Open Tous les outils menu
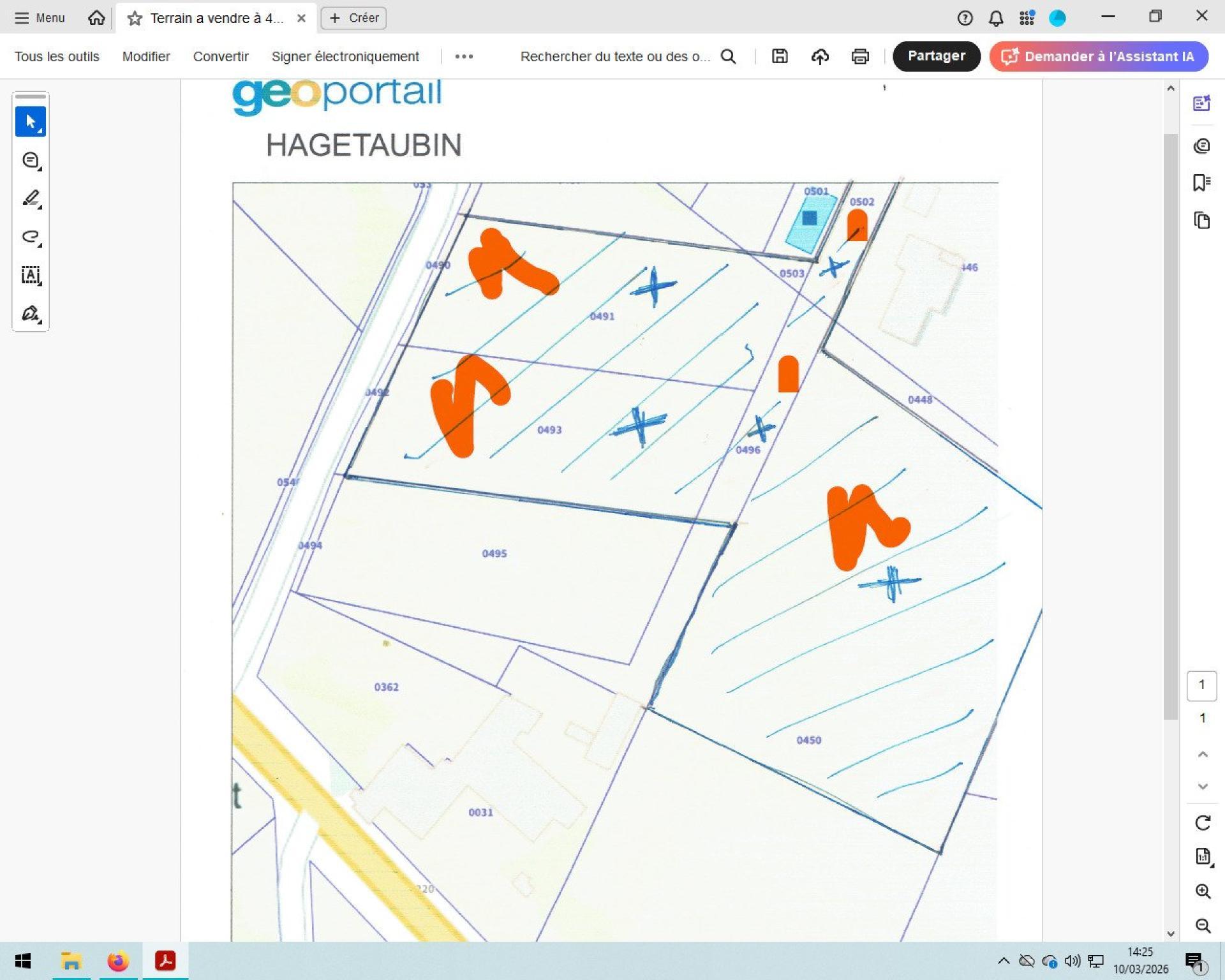Screen dimensions: 1225x980 click(x=57, y=56)
